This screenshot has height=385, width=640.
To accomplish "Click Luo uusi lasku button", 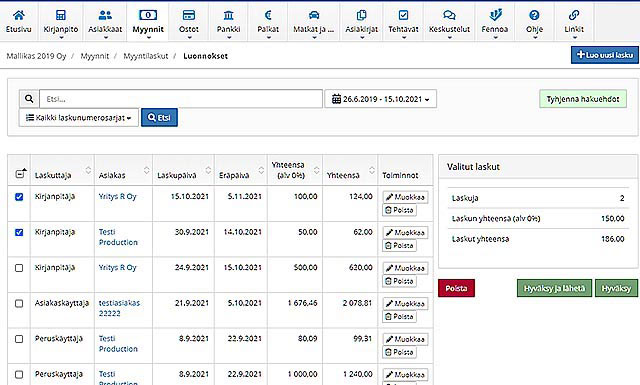I will click(x=604, y=55).
